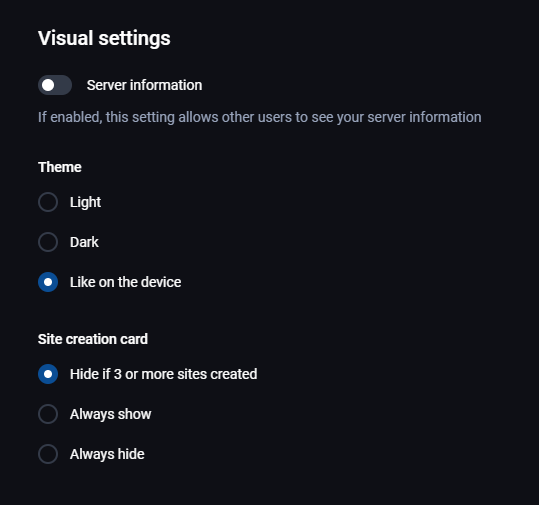Click the Visual settings heading
539x505 pixels.
coord(104,38)
